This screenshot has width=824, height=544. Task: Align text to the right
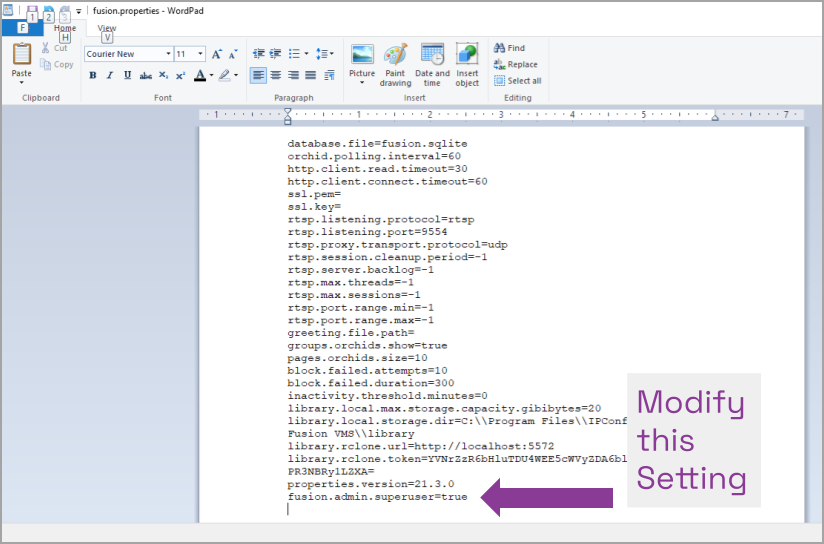pyautogui.click(x=293, y=75)
